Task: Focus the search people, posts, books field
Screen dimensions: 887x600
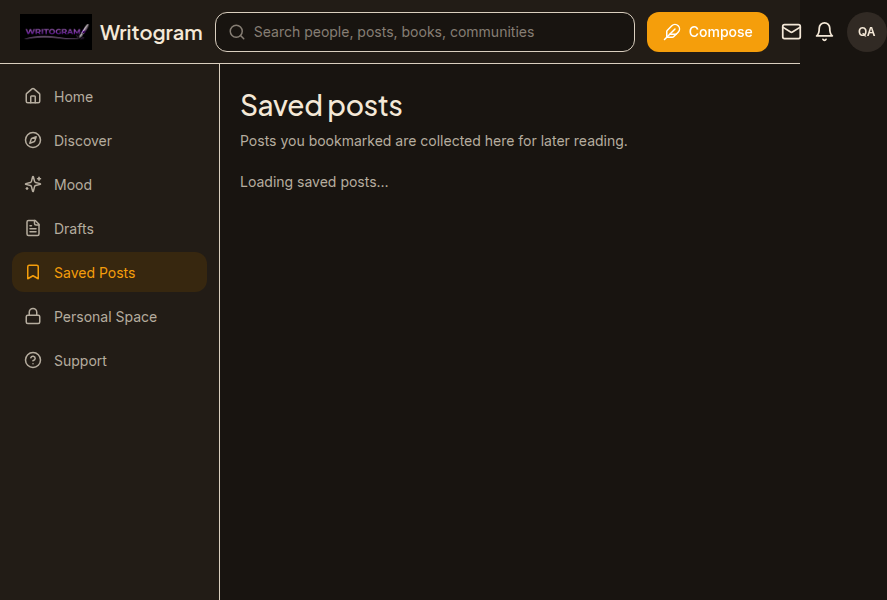Action: coord(425,32)
